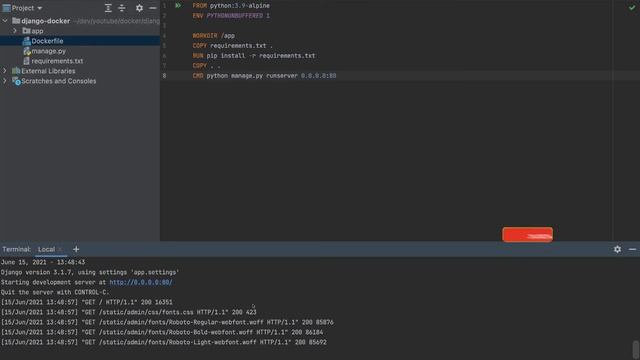The width and height of the screenshot is (640, 360).
Task: Click the red button overlay
Action: pyautogui.click(x=527, y=235)
